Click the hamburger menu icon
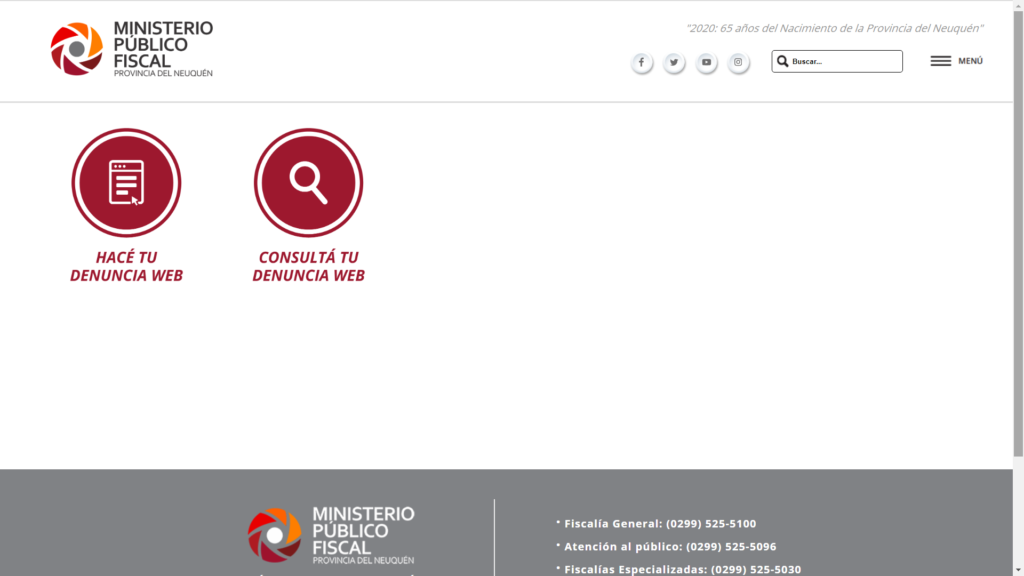 pos(940,61)
